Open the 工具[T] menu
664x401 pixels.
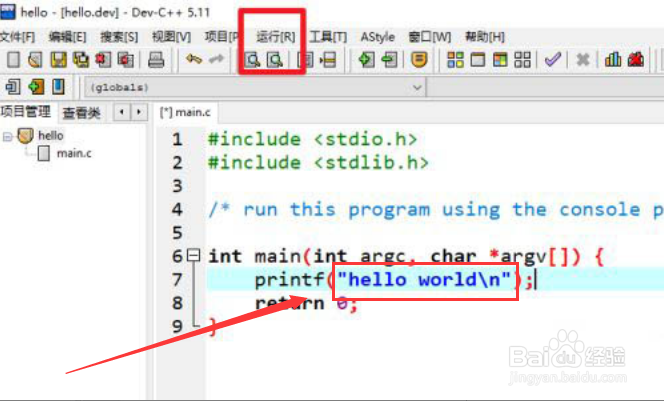(328, 37)
